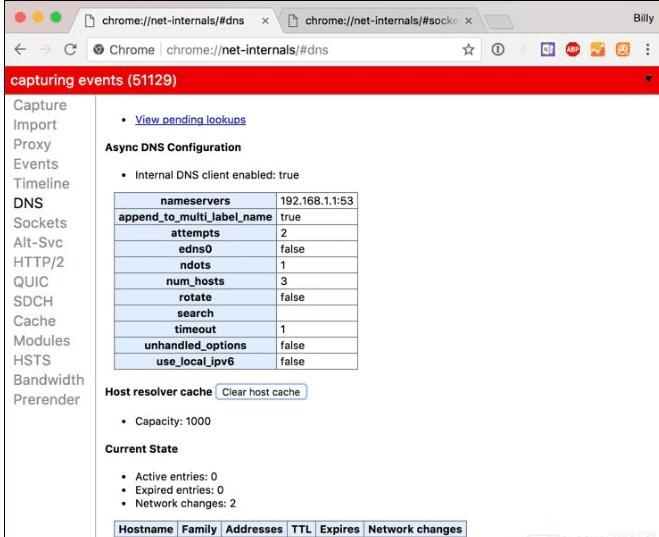Click the edns0 row label
This screenshot has width=659, height=537.
[195, 249]
